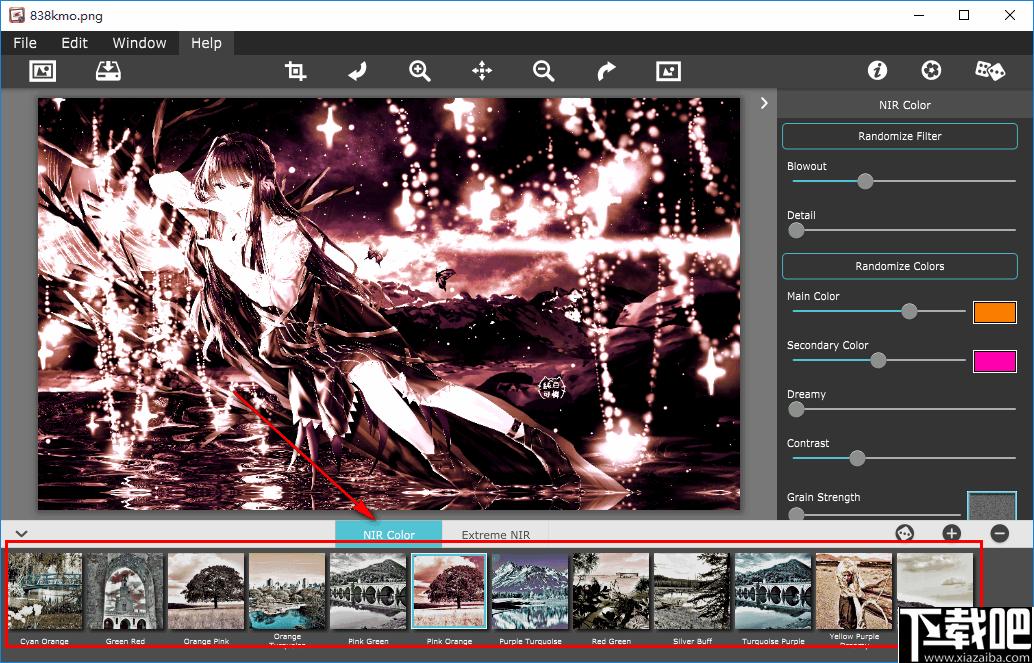Zoom in on the image
The width and height of the screenshot is (1034, 663).
point(419,71)
